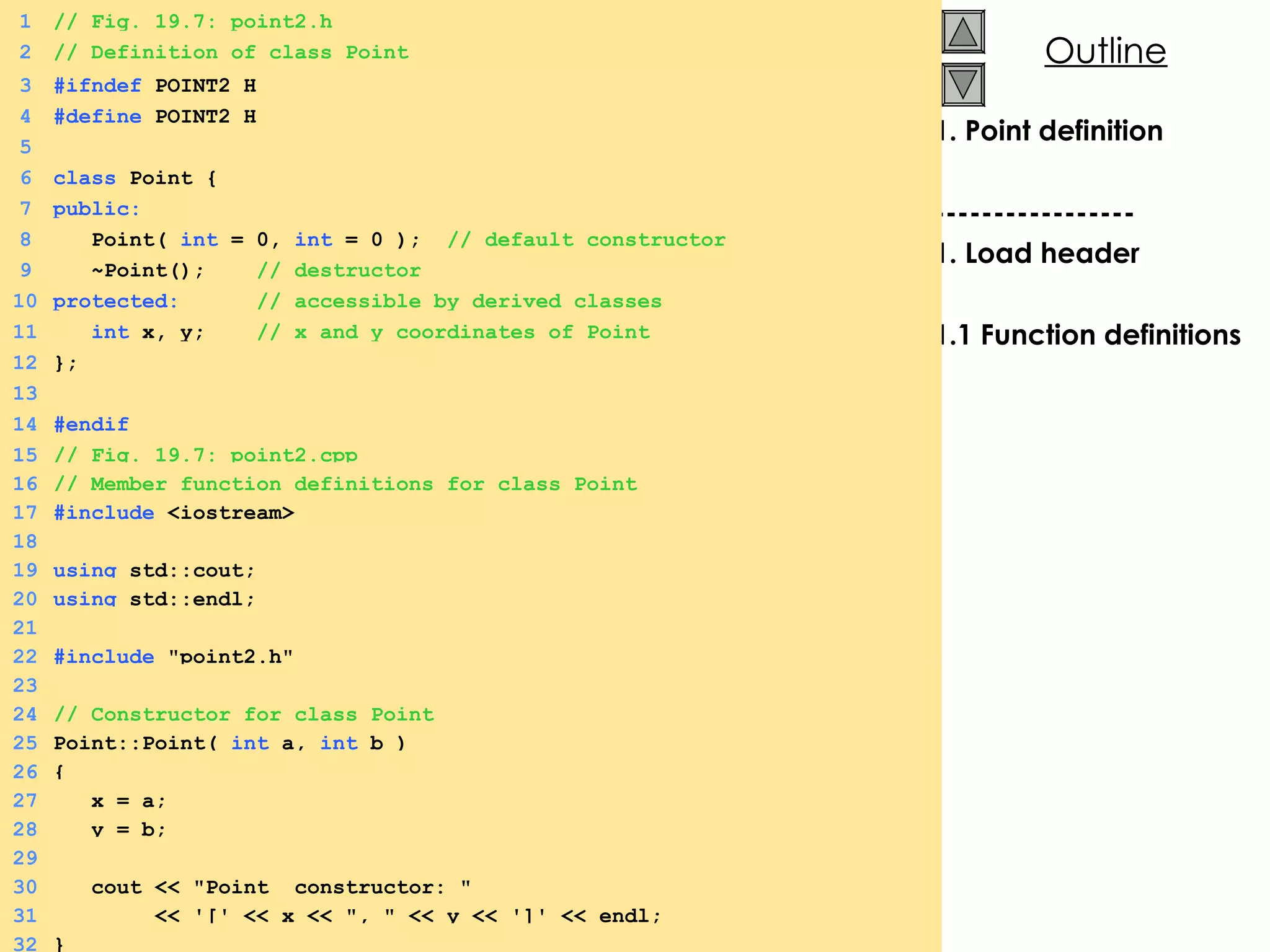Click the underlined Outline heading

(1106, 51)
